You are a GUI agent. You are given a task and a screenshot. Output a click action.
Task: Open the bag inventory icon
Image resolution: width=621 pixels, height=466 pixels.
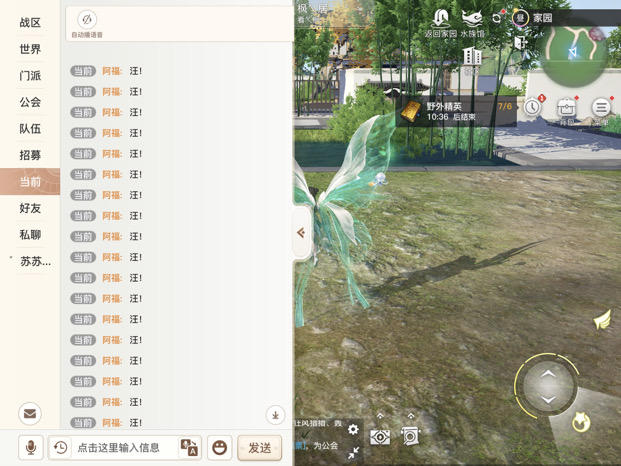[x=567, y=109]
